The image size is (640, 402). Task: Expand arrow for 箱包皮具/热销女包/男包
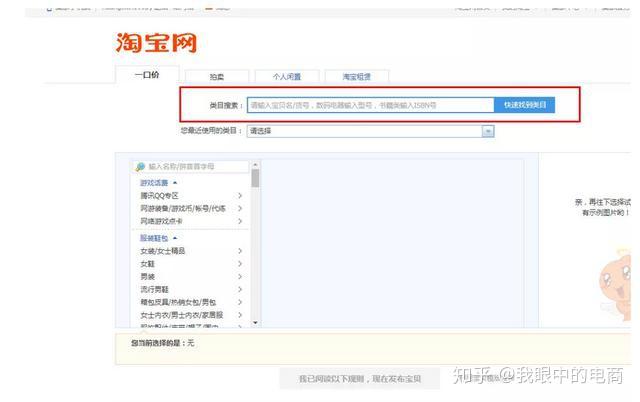(x=240, y=302)
